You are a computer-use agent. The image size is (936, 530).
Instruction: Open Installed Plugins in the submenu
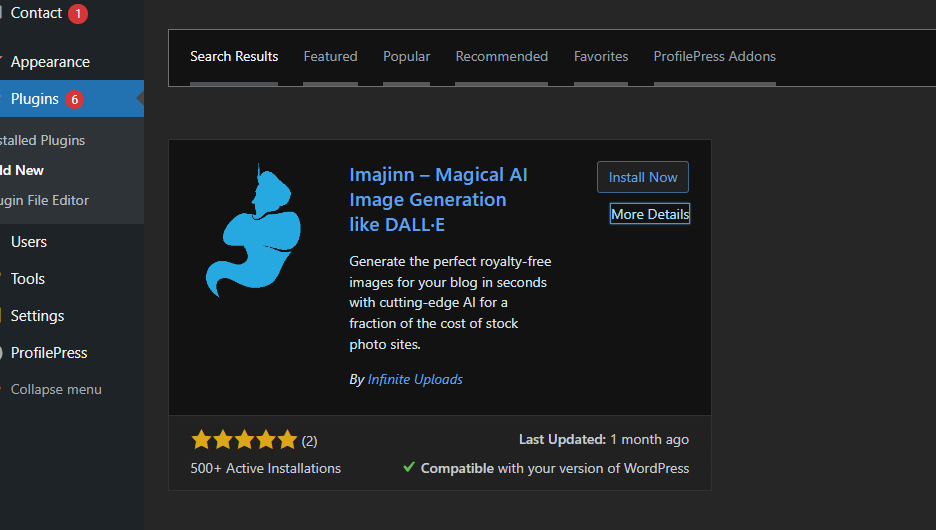pos(43,140)
